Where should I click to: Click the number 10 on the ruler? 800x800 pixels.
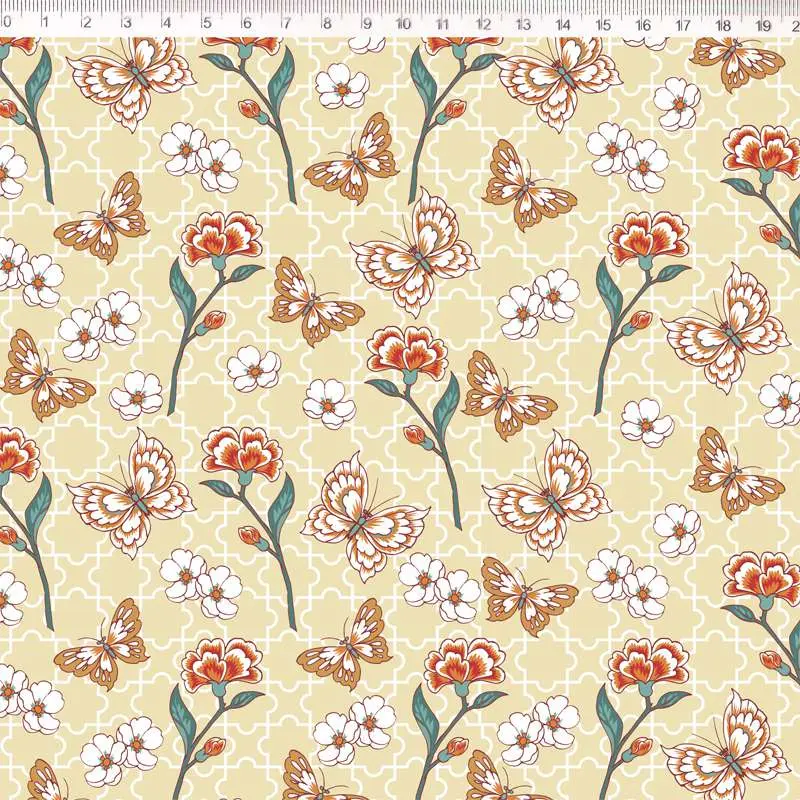click(x=404, y=23)
